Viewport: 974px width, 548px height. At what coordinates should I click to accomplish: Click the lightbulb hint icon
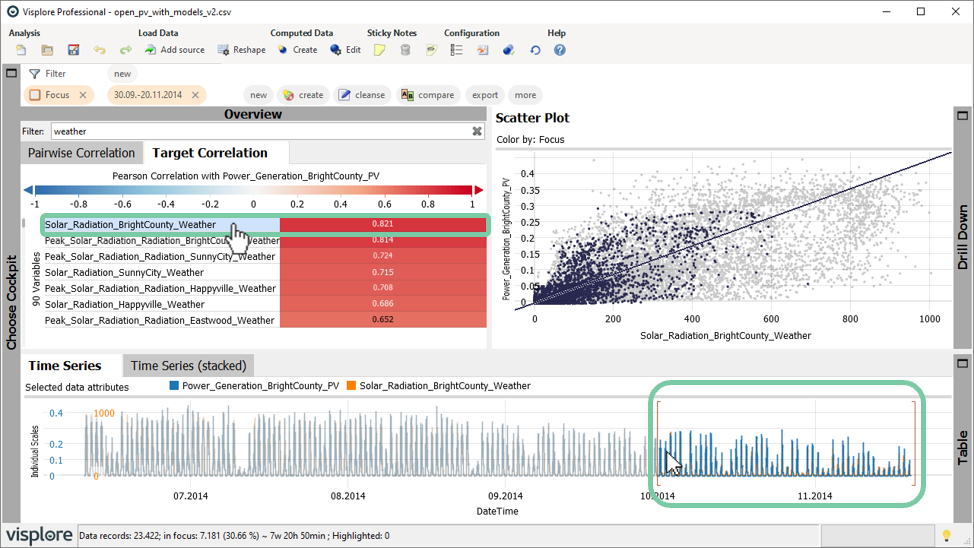pos(946,536)
